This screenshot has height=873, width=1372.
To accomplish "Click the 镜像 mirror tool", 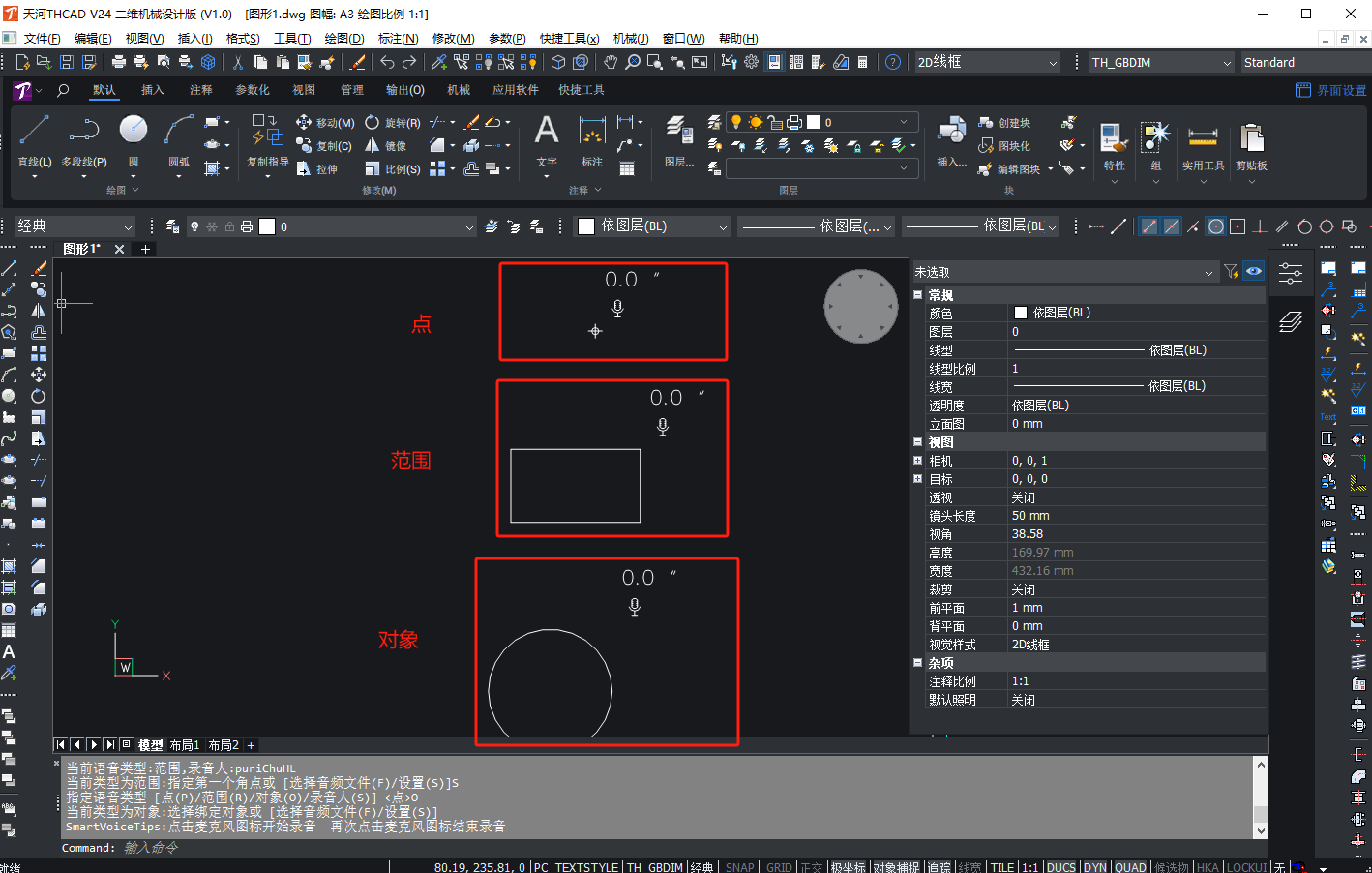I will click(385, 146).
